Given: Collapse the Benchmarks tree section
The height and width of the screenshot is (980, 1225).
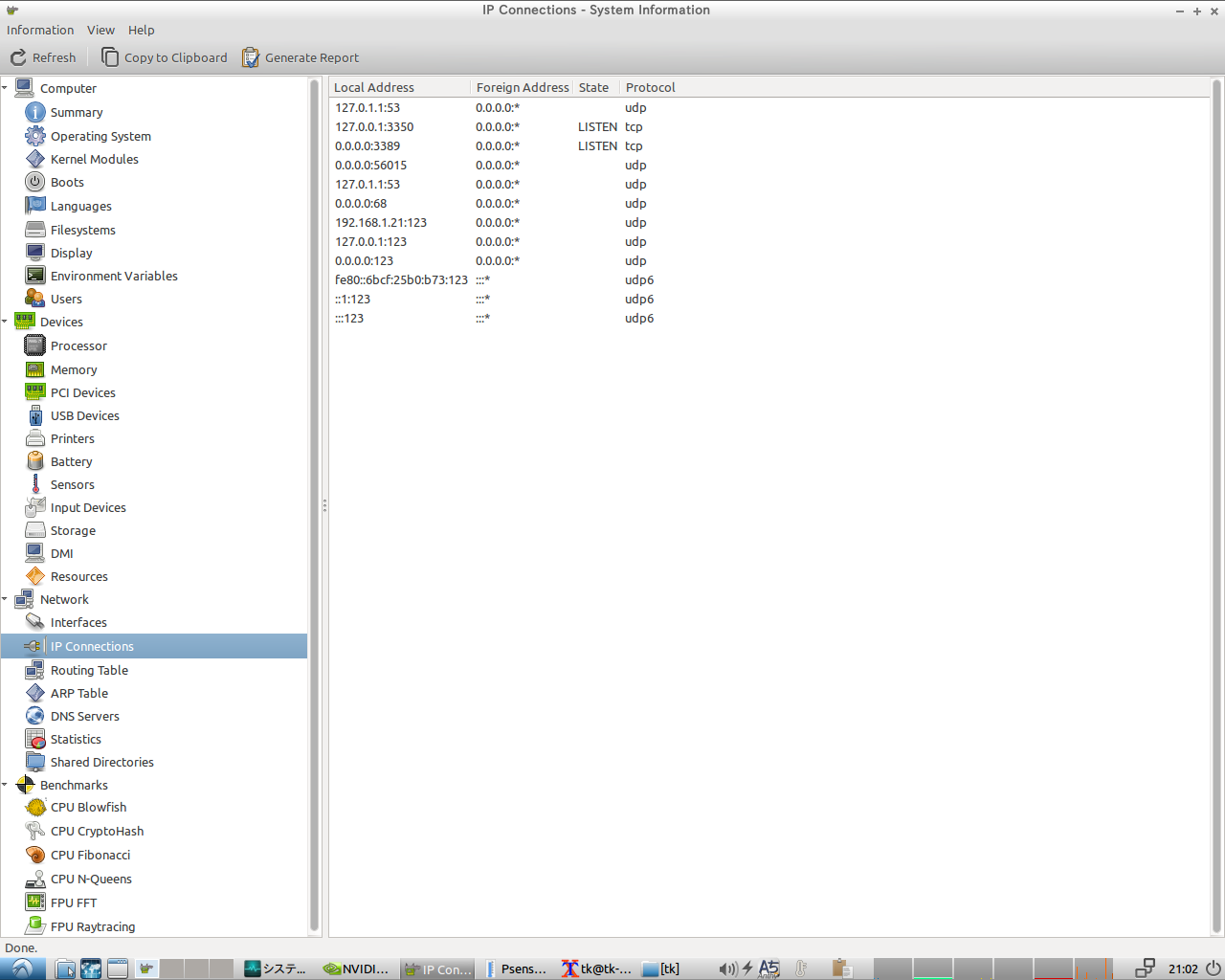Looking at the screenshot, I should coord(5,785).
